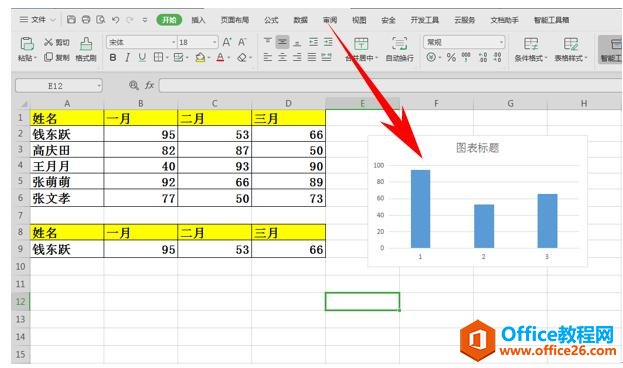
Task: Open the number format dropdown (常规)
Action: click(501, 42)
